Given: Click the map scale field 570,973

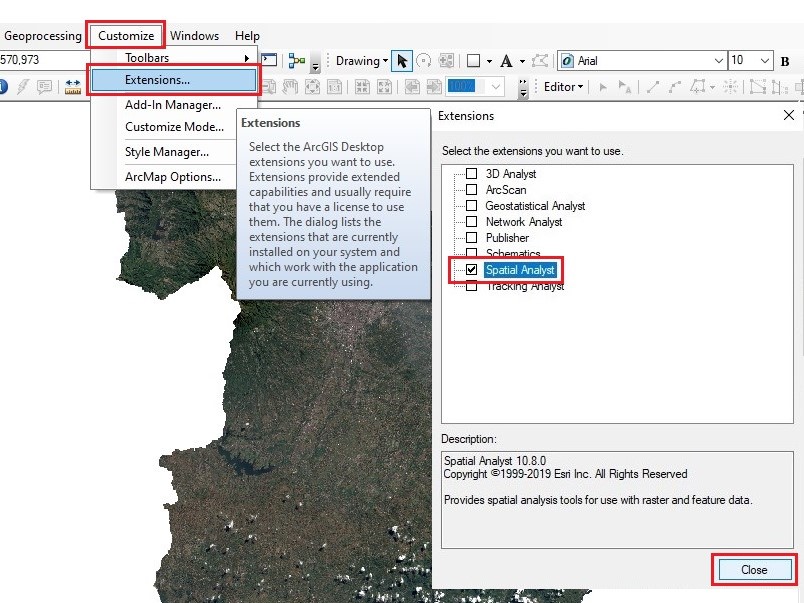Looking at the screenshot, I should pyautogui.click(x=46, y=60).
